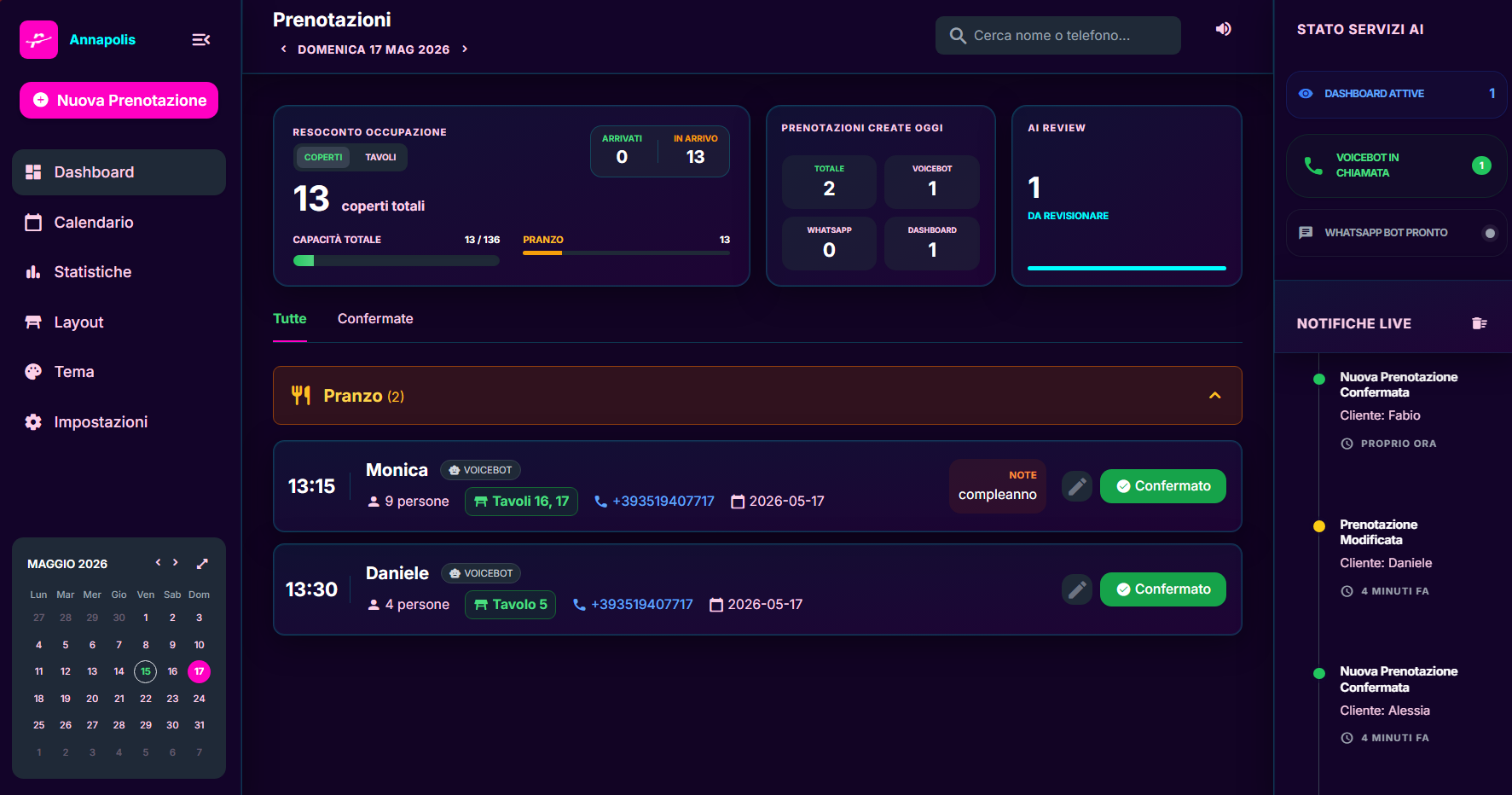The height and width of the screenshot is (795, 1512).
Task: Click the phone icon in Daniele's row
Action: pyautogui.click(x=579, y=605)
